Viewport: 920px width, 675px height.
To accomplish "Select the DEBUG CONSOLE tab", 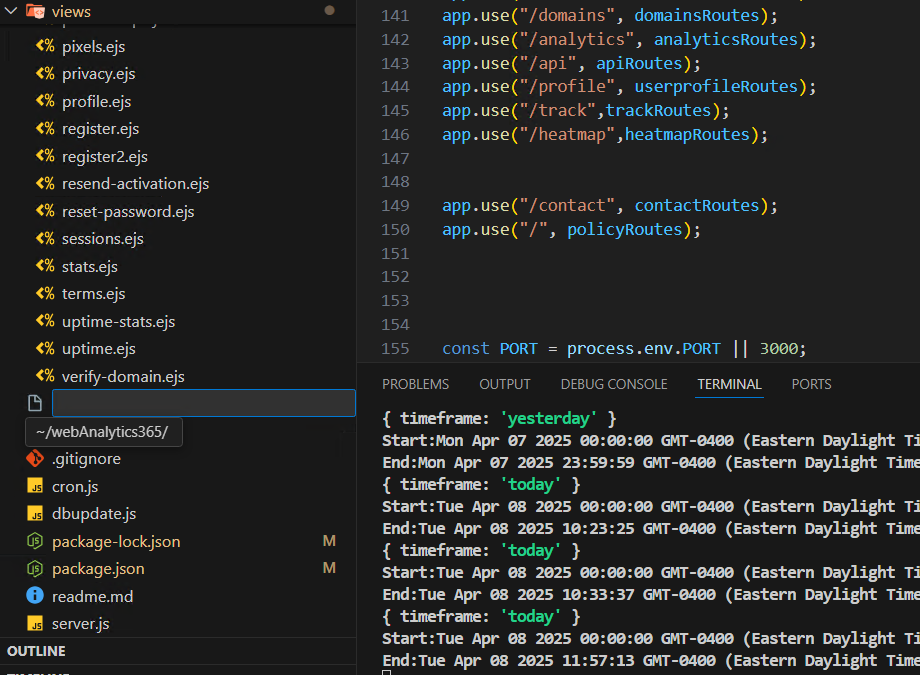I will point(613,384).
